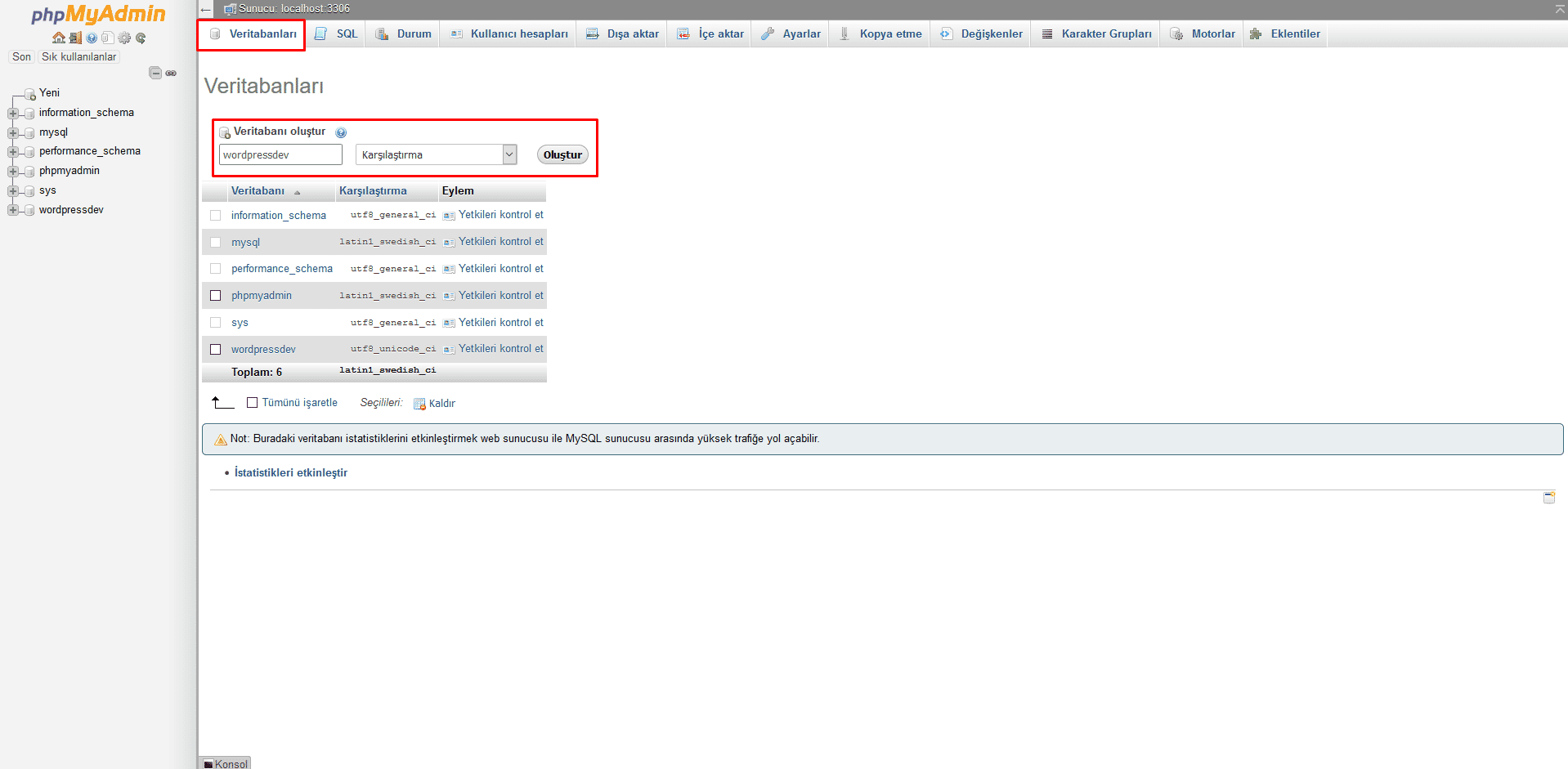Open the Karşılaştırma collation dropdown

pos(437,154)
